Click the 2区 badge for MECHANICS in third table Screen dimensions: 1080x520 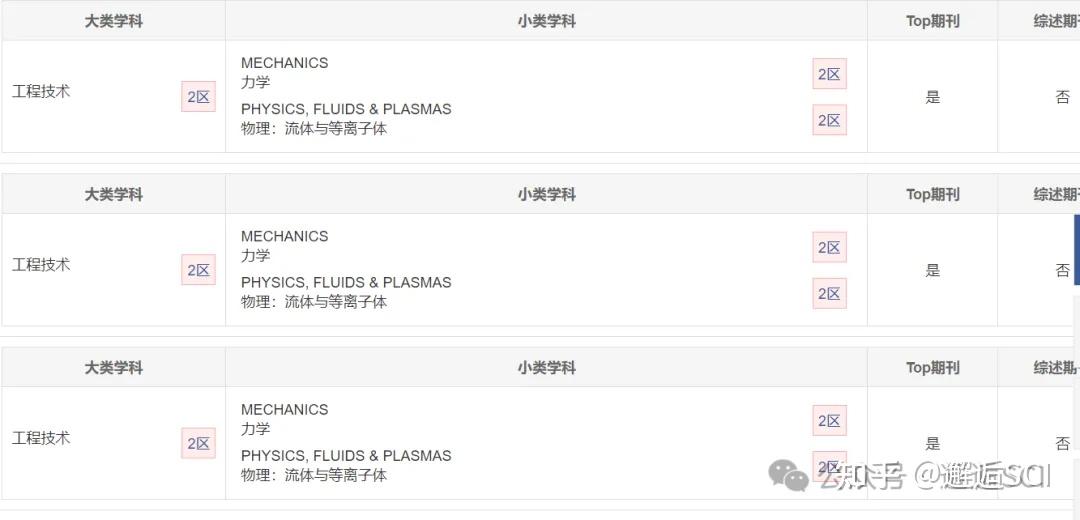(829, 421)
